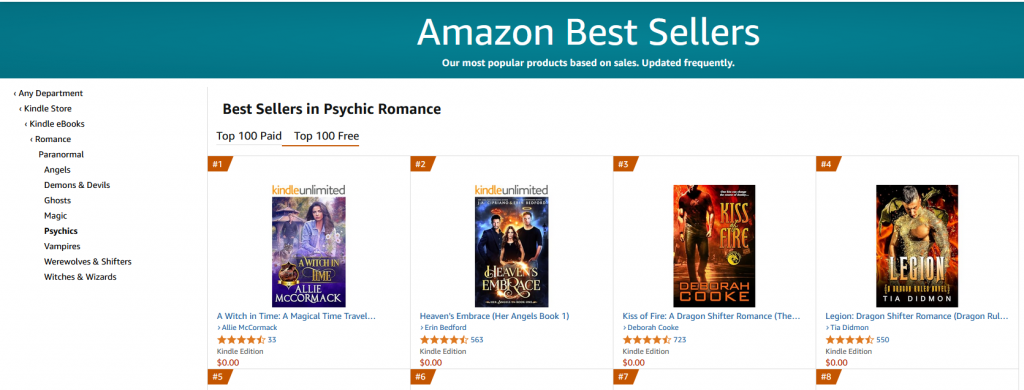Open A Witch in Time book cover
The width and height of the screenshot is (1024, 390).
click(x=309, y=252)
